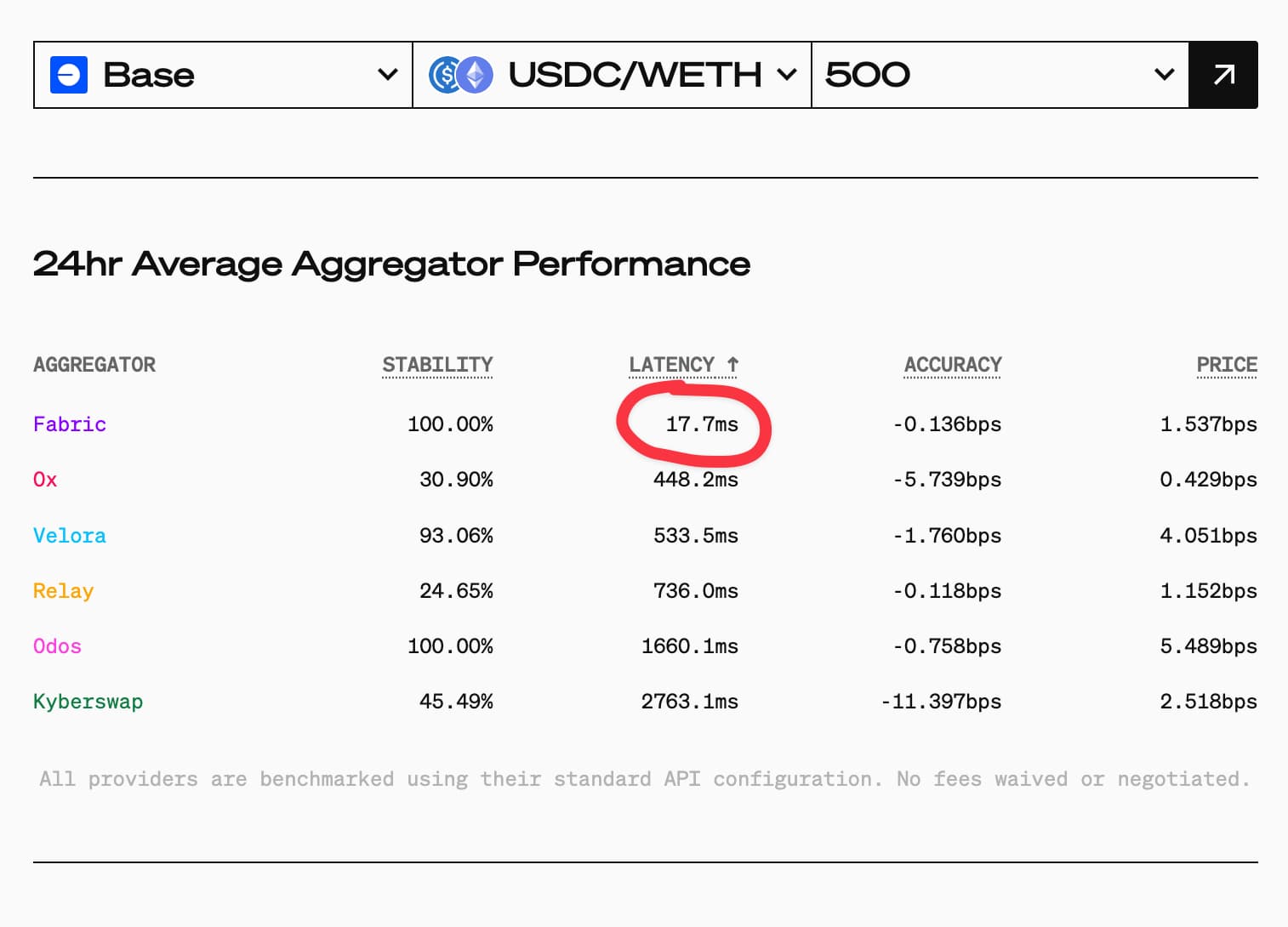
Task: Expand the Base network dropdown chevron
Action: point(388,75)
